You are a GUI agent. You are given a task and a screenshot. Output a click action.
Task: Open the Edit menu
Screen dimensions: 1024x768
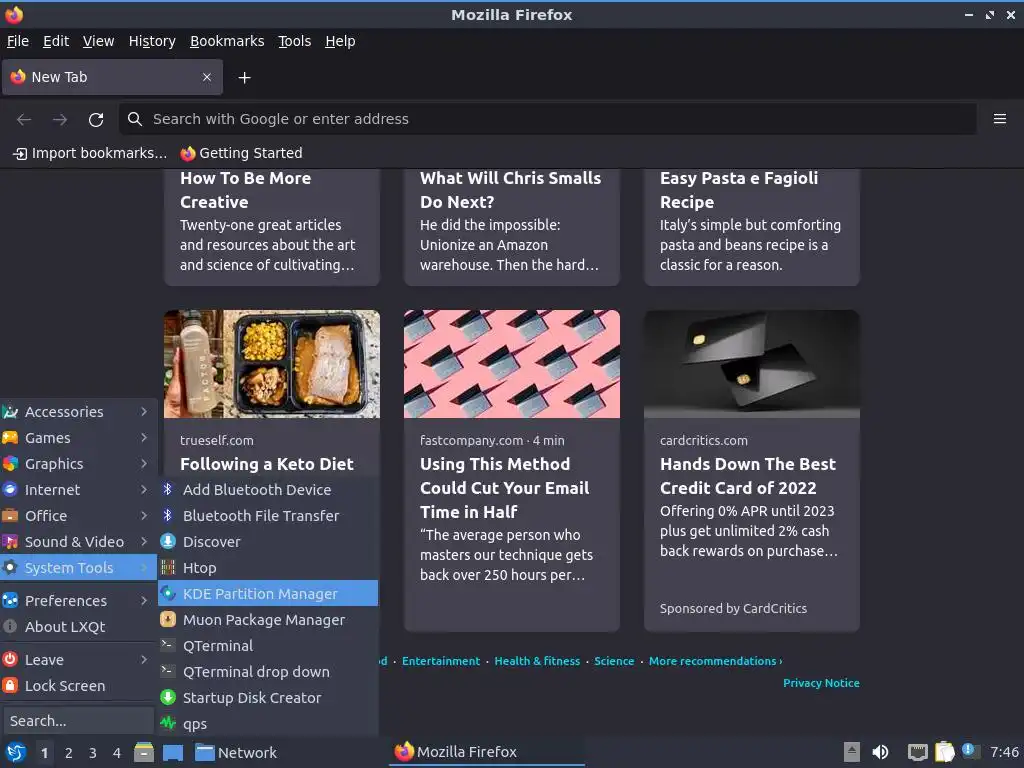56,41
